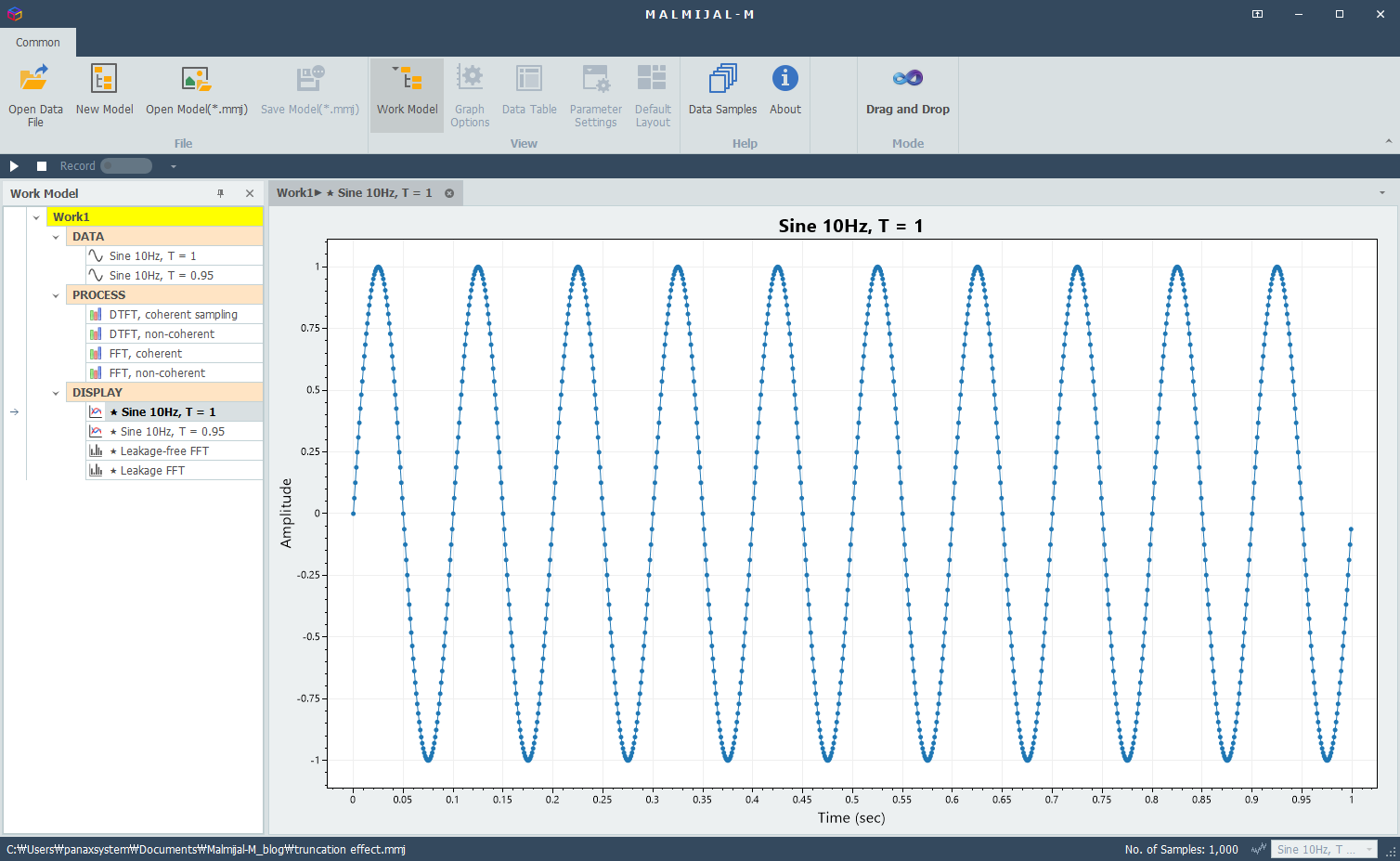The width and height of the screenshot is (1400, 861).
Task: Select the Work1 root item
Action: (155, 217)
